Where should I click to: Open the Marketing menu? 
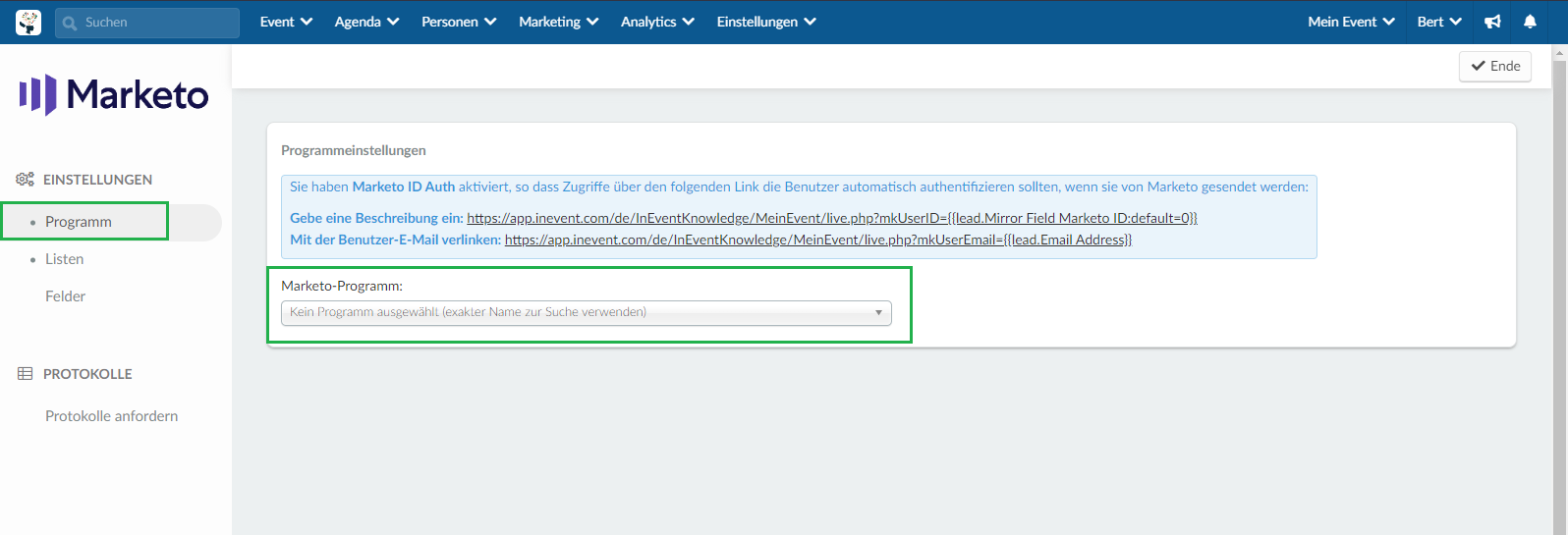[x=558, y=22]
